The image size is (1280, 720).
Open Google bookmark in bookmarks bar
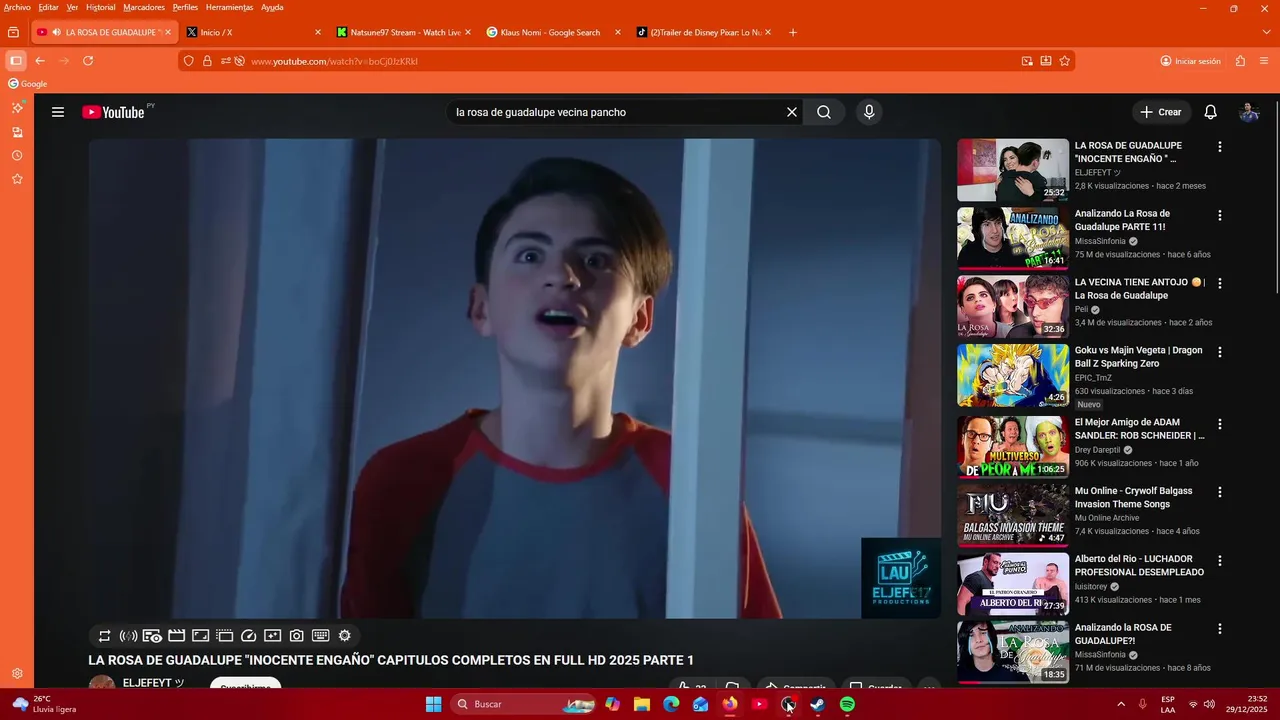(x=27, y=84)
